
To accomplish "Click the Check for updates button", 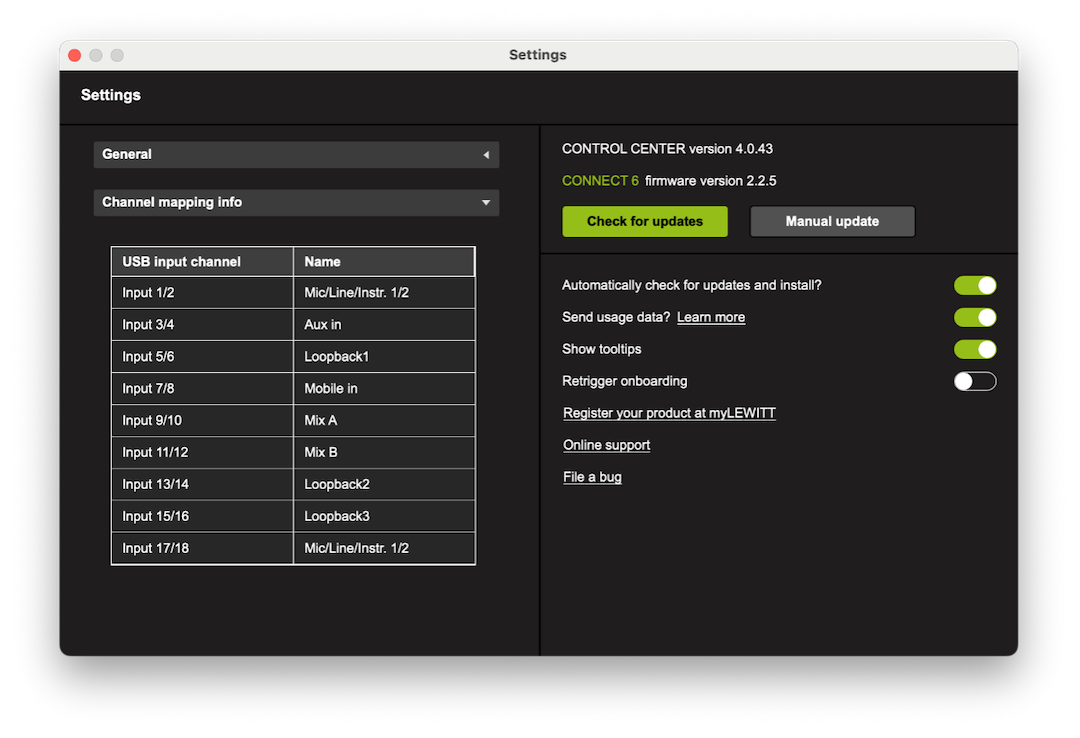I will pos(644,221).
